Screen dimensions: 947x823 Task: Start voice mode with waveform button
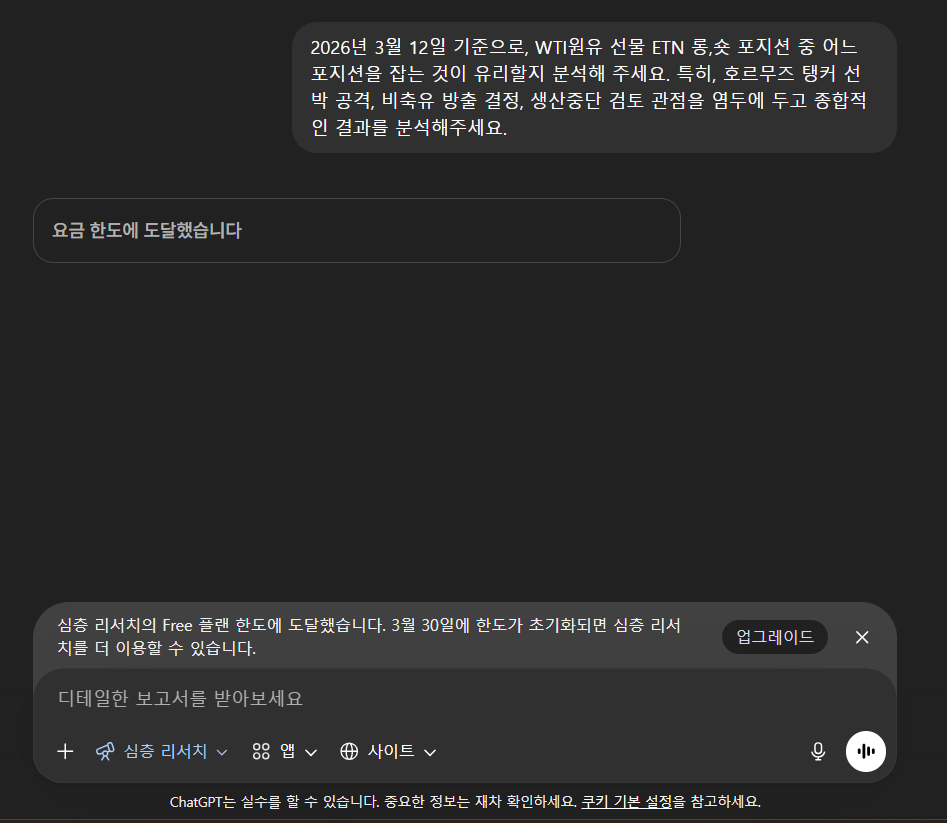[x=865, y=752]
